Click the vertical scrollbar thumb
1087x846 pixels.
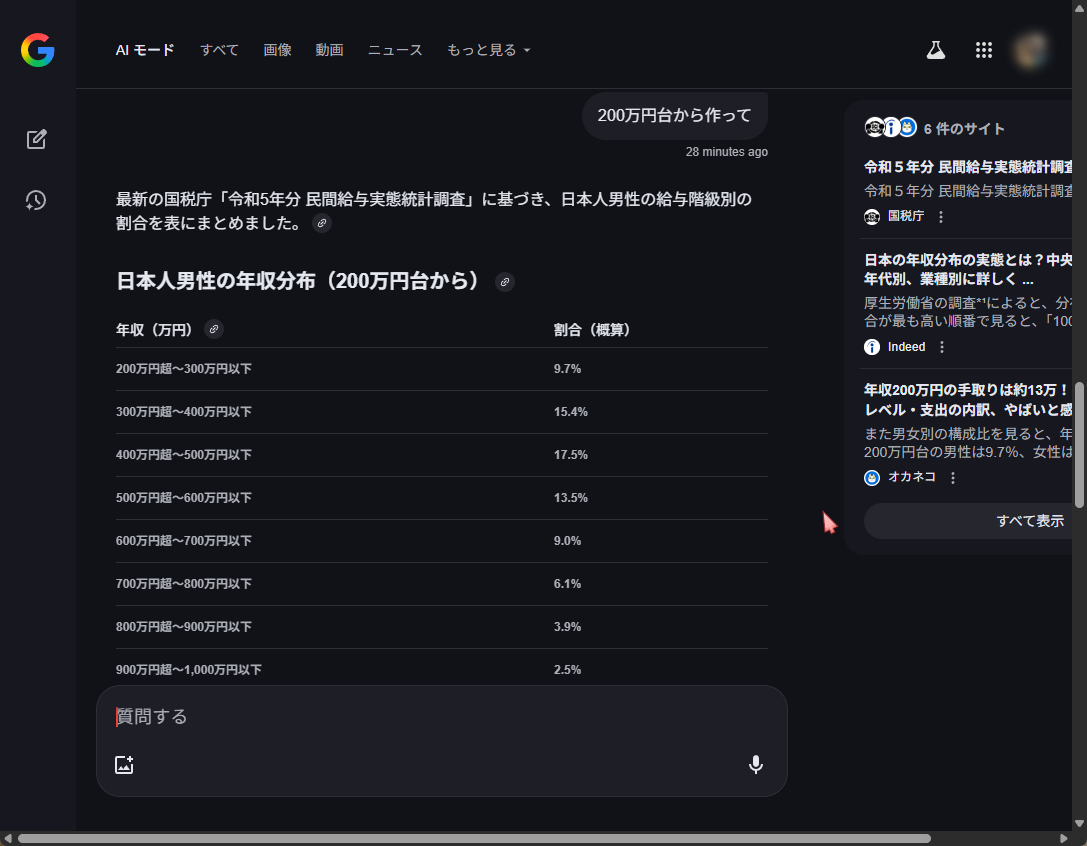pyautogui.click(x=1079, y=444)
